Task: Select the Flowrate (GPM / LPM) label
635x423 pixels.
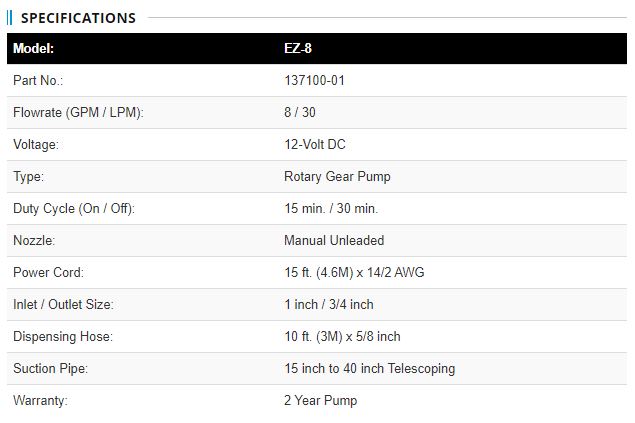Action: click(x=78, y=113)
